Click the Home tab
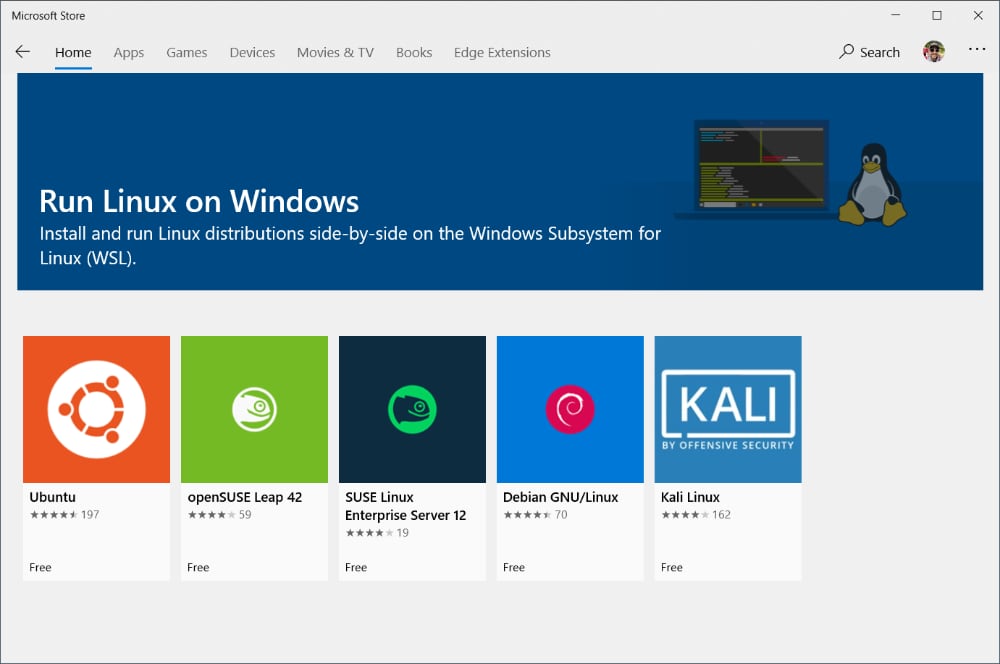 [x=73, y=53]
